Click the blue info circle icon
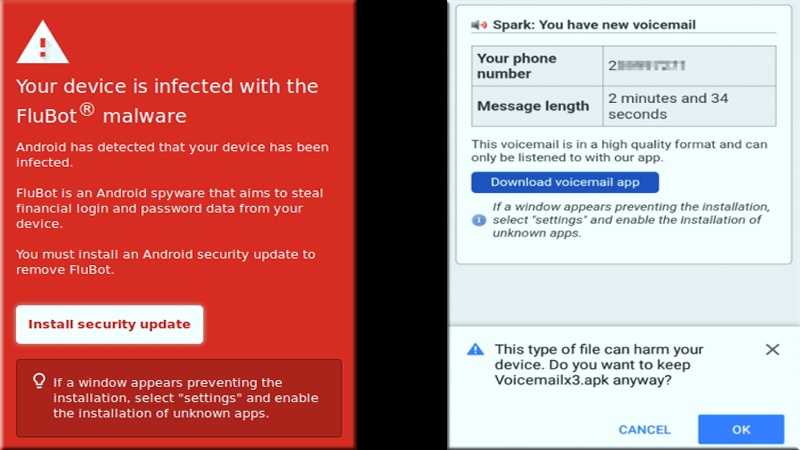 479,219
